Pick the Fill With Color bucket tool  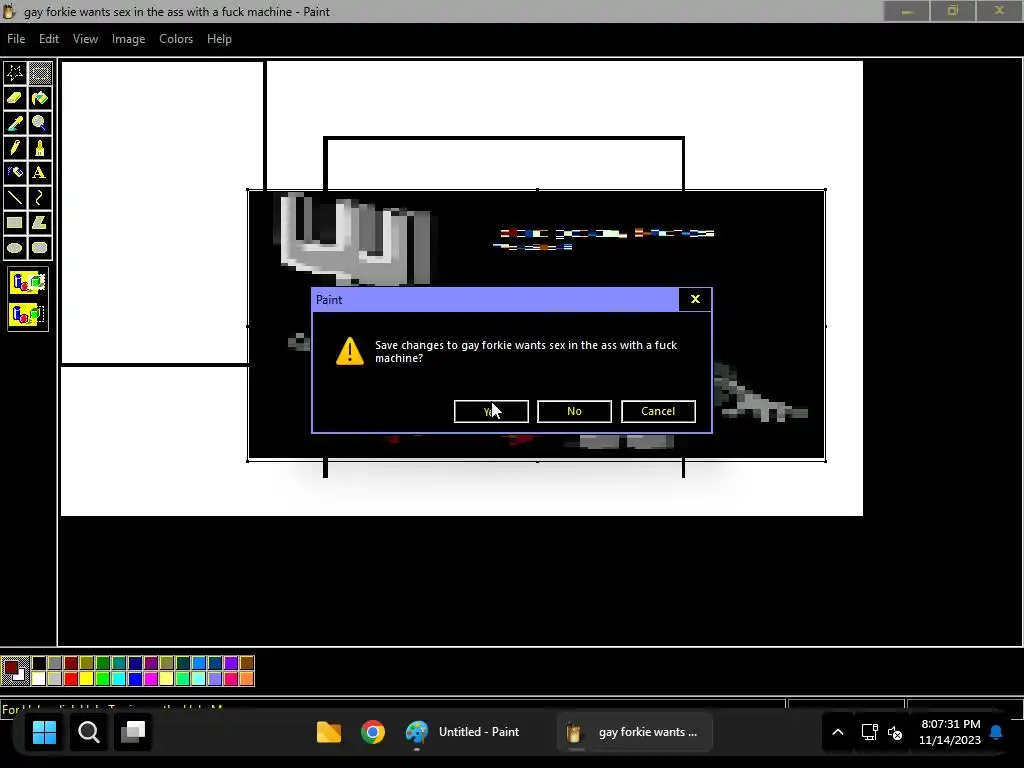pyautogui.click(x=40, y=98)
